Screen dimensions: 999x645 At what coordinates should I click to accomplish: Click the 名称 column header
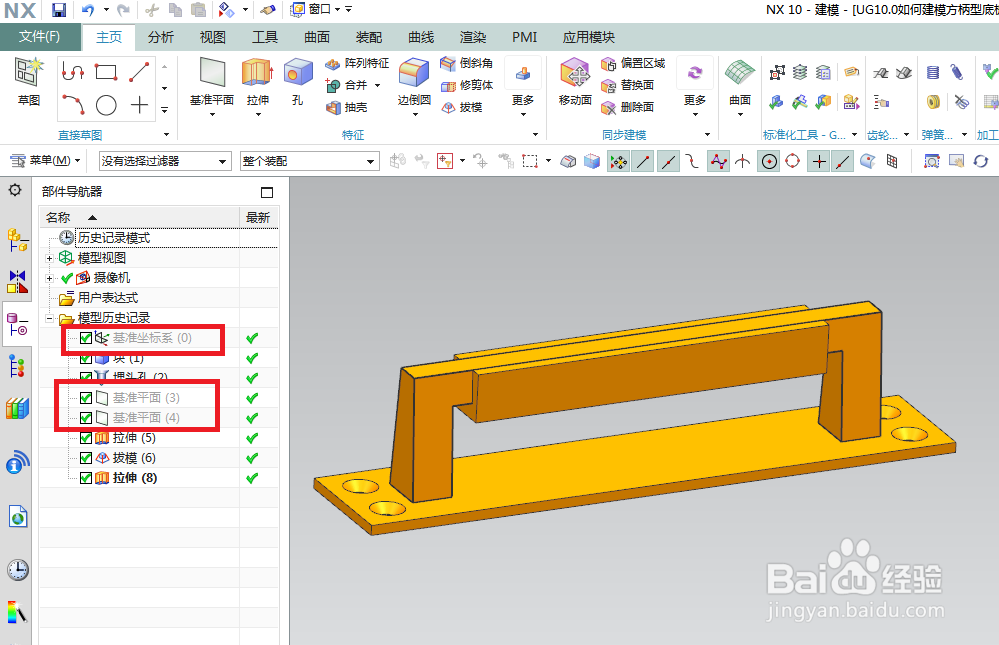(140, 217)
